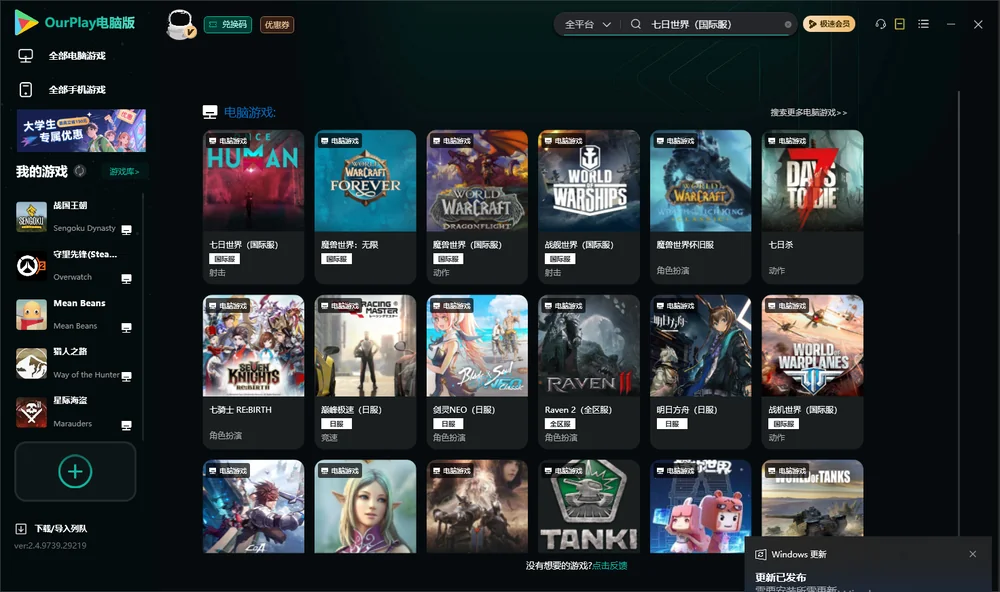
Task: Open the 游戏库> game library expander
Action: click(x=124, y=171)
